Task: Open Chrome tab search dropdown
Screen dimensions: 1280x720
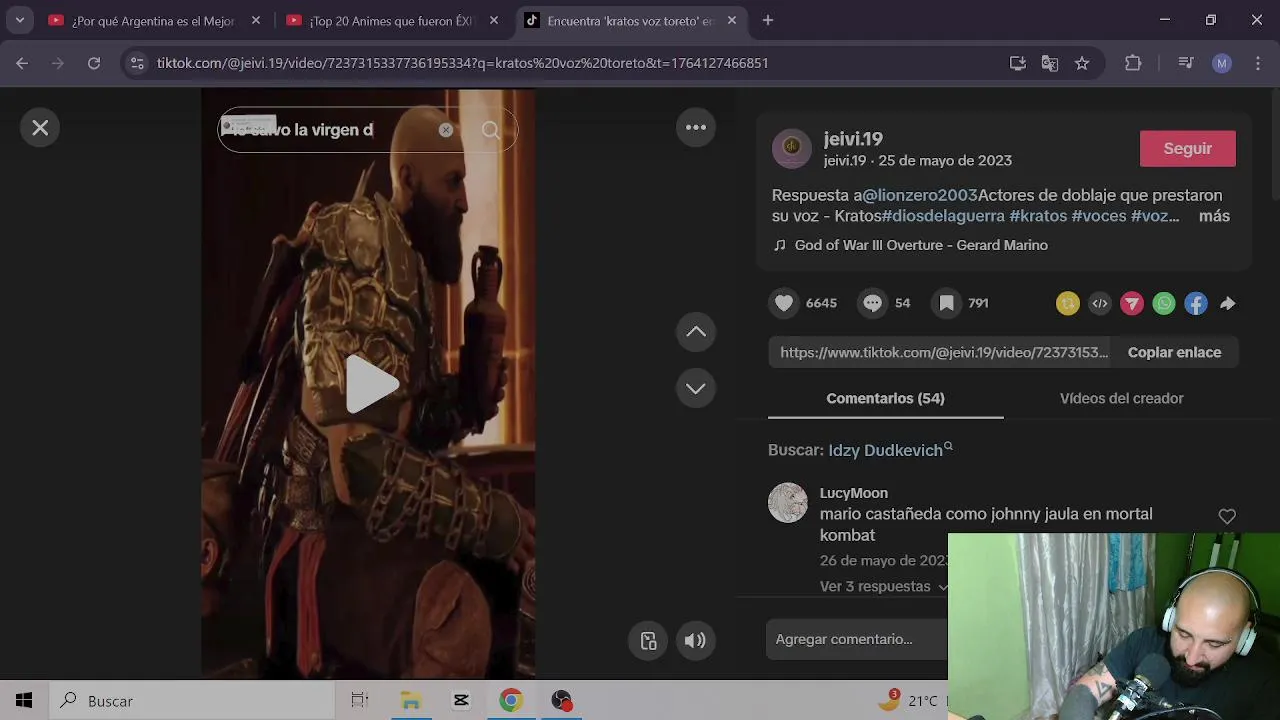Action: [x=19, y=20]
